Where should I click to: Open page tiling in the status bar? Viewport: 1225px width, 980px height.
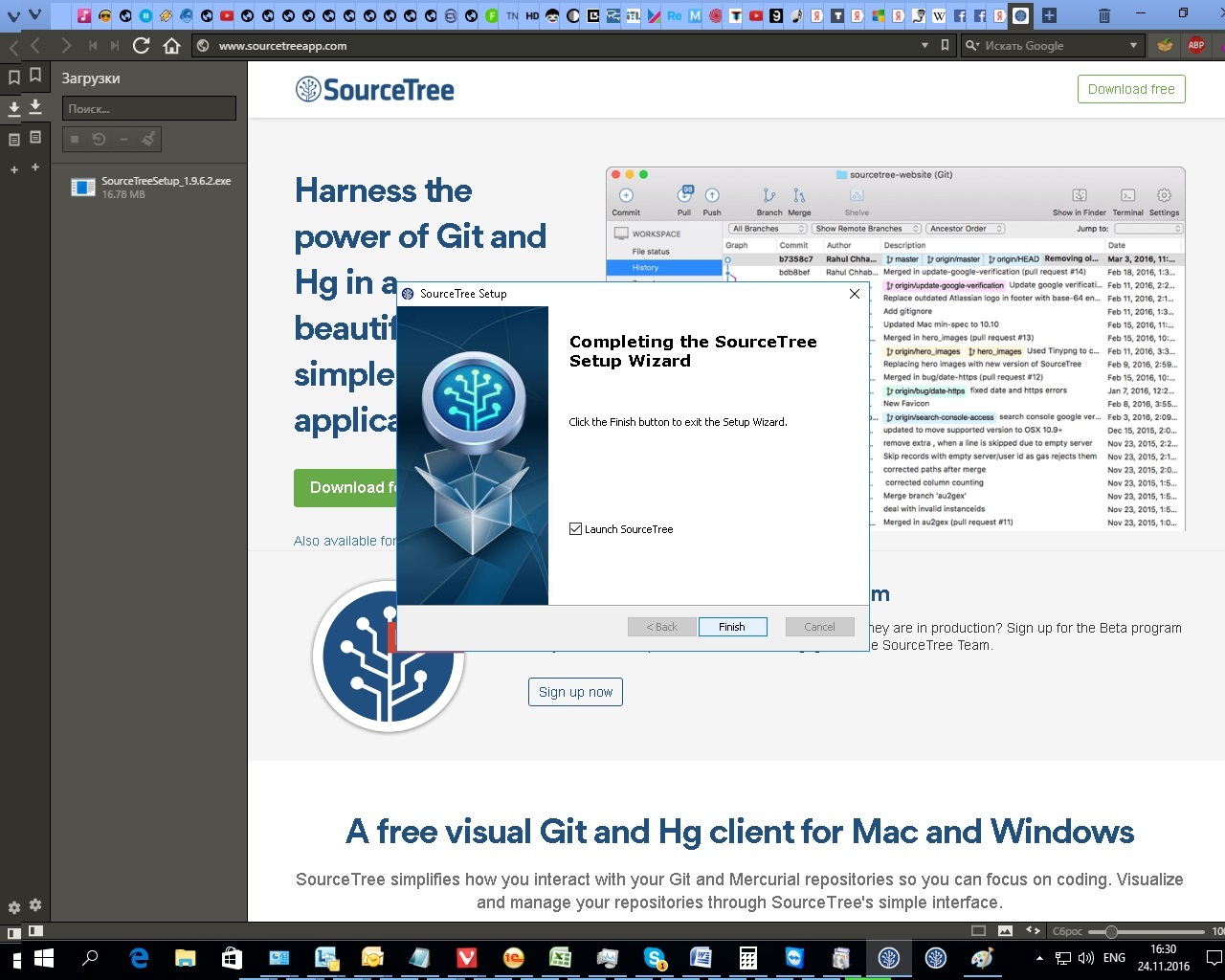[978, 930]
